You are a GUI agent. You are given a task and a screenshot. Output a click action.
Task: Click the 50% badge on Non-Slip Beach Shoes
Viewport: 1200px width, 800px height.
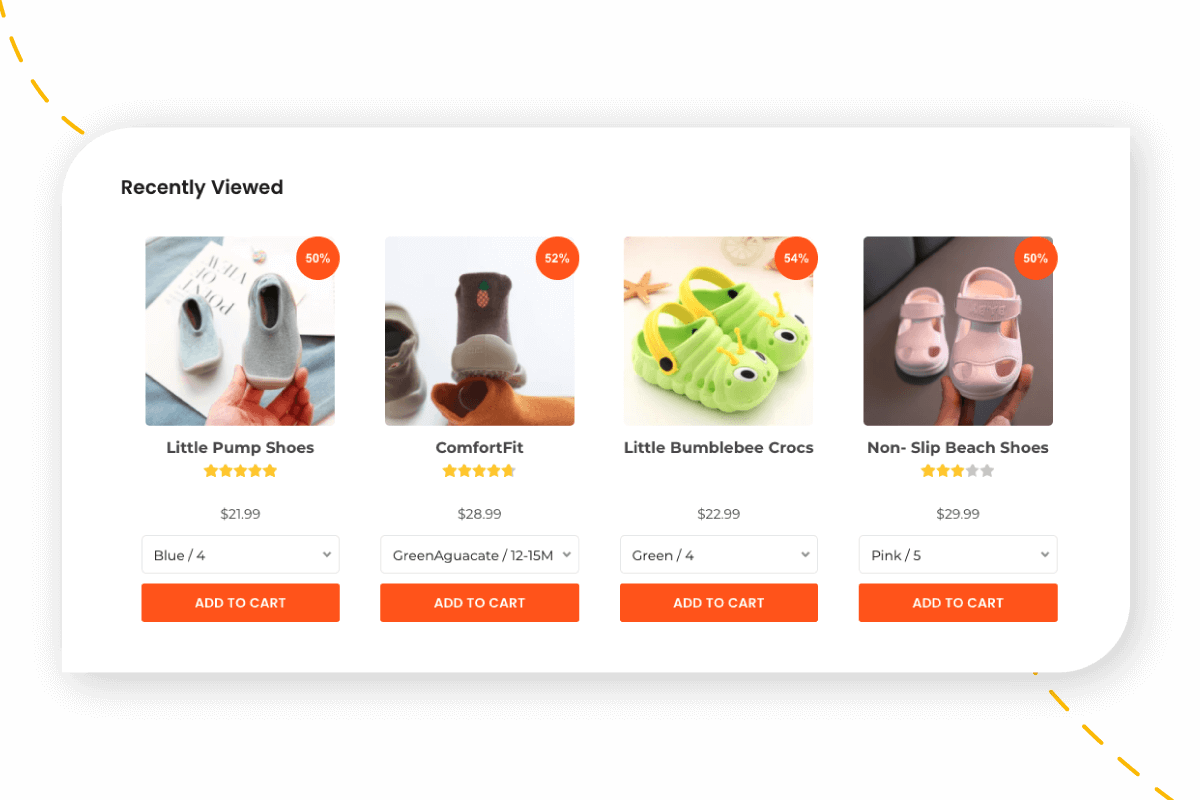point(1036,258)
